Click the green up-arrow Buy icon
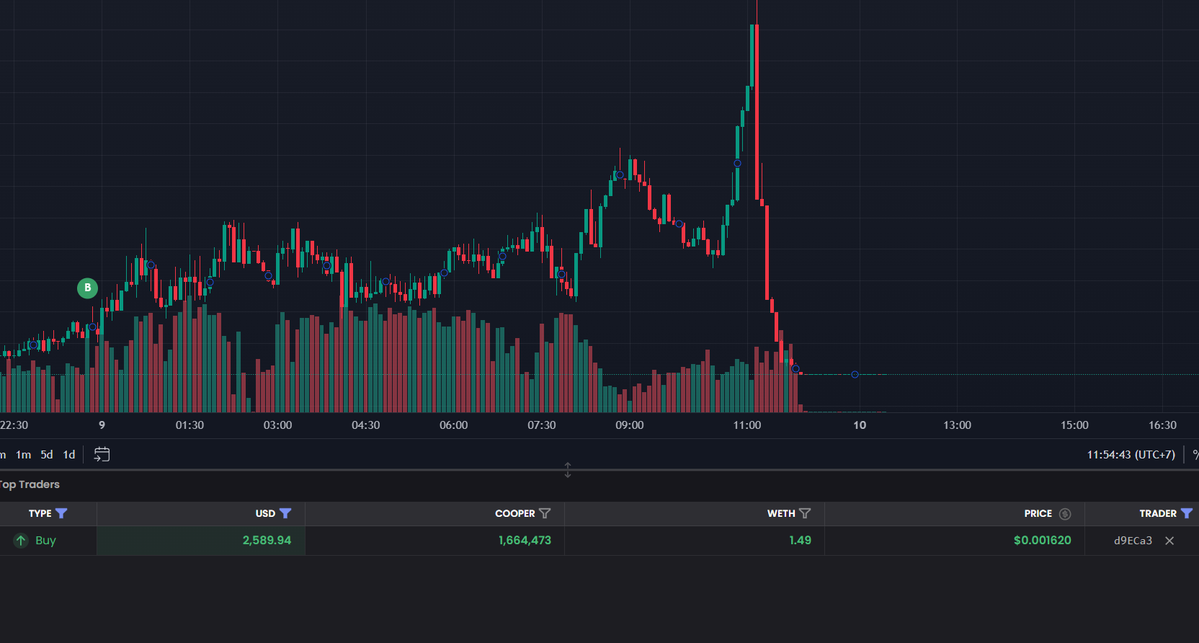This screenshot has width=1199, height=643. point(21,541)
